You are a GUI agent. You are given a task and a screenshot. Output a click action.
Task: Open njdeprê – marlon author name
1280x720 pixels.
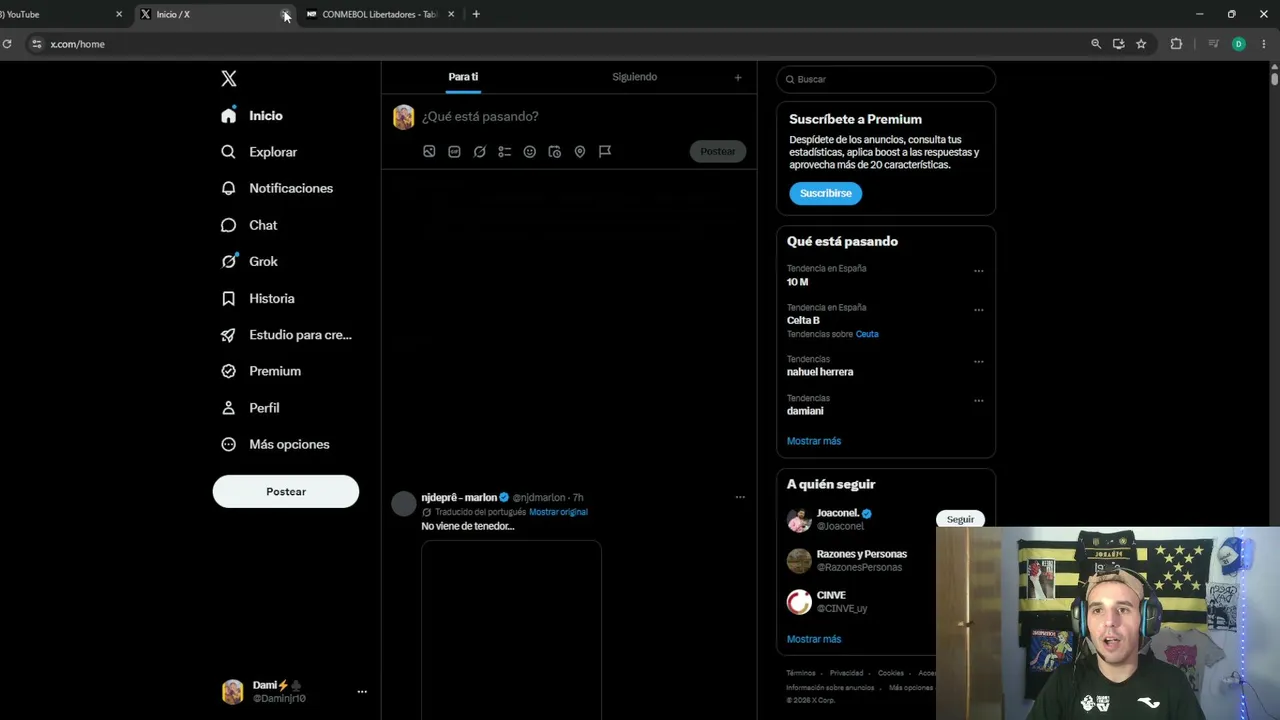[x=459, y=497]
